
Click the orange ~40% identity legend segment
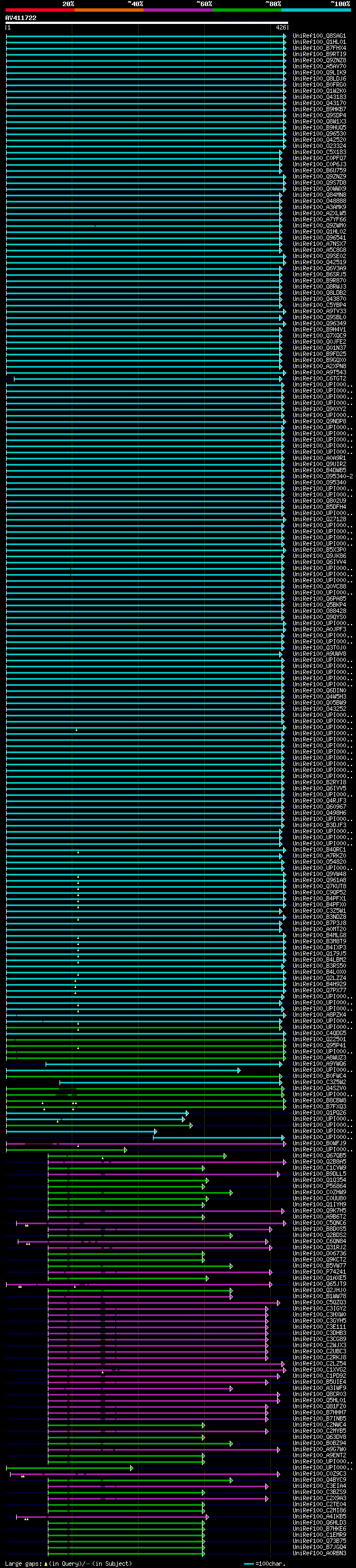109,10
